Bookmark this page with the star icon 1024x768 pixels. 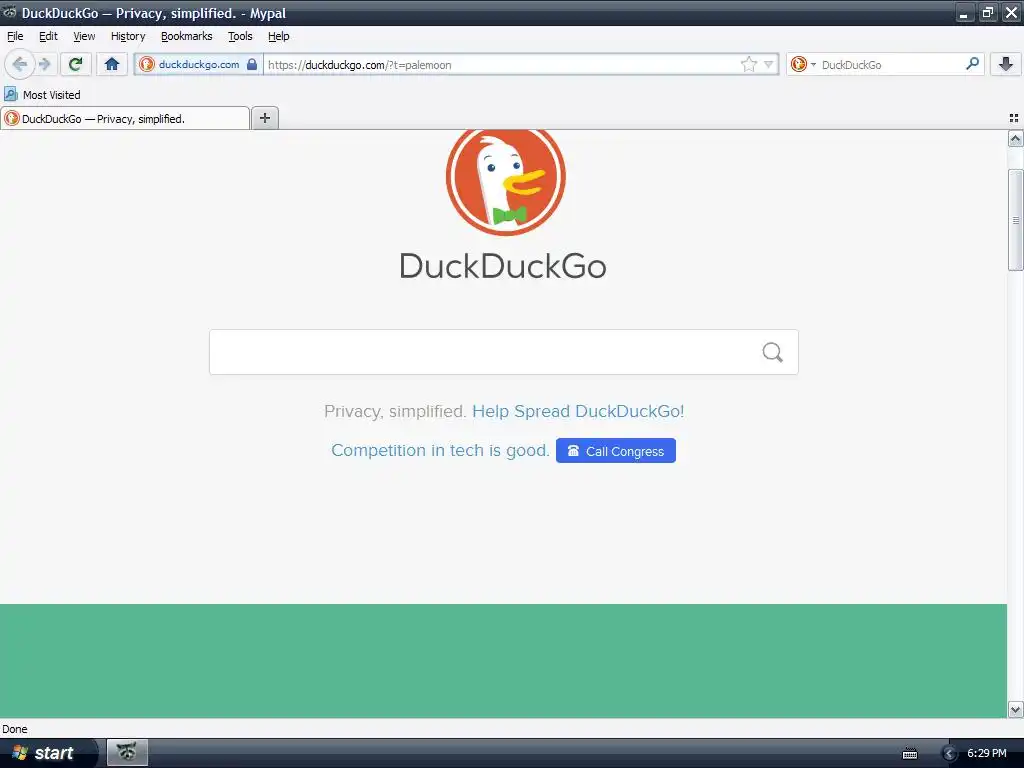pyautogui.click(x=748, y=64)
